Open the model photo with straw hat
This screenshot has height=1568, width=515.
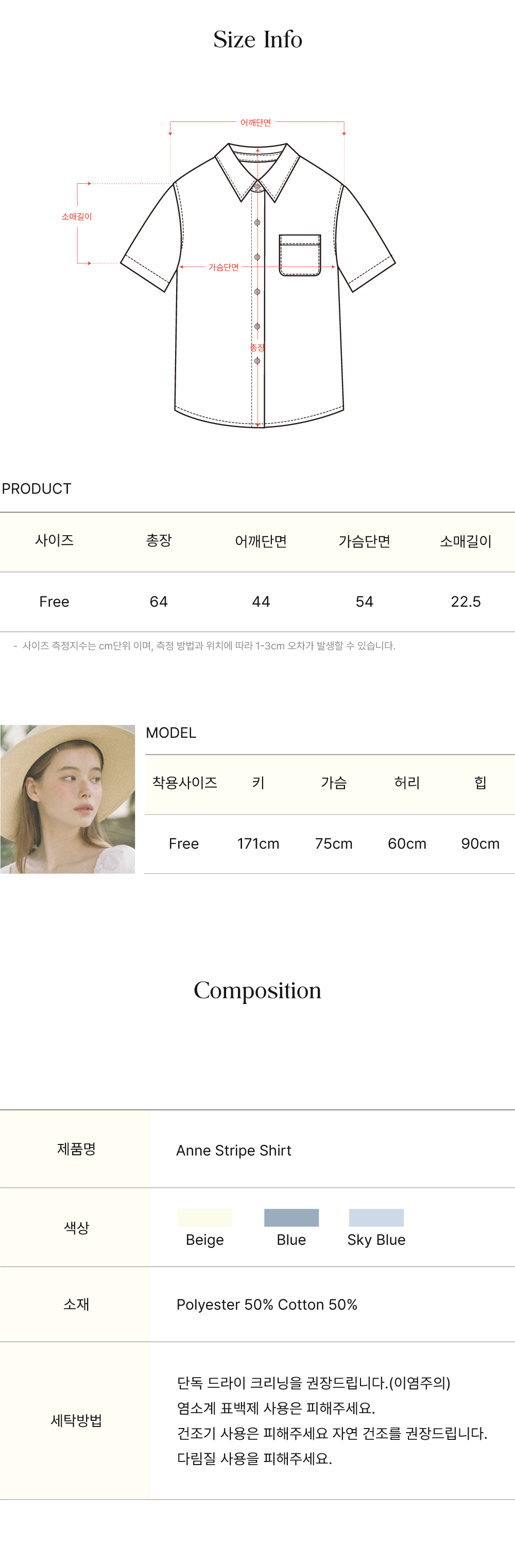pos(67,799)
